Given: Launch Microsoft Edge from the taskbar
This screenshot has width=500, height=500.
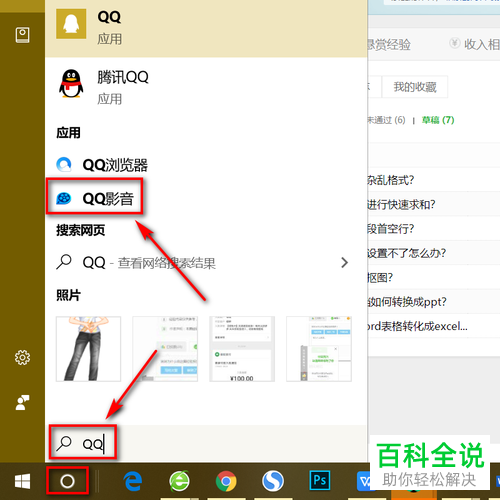Looking at the screenshot, I should pos(133,481).
